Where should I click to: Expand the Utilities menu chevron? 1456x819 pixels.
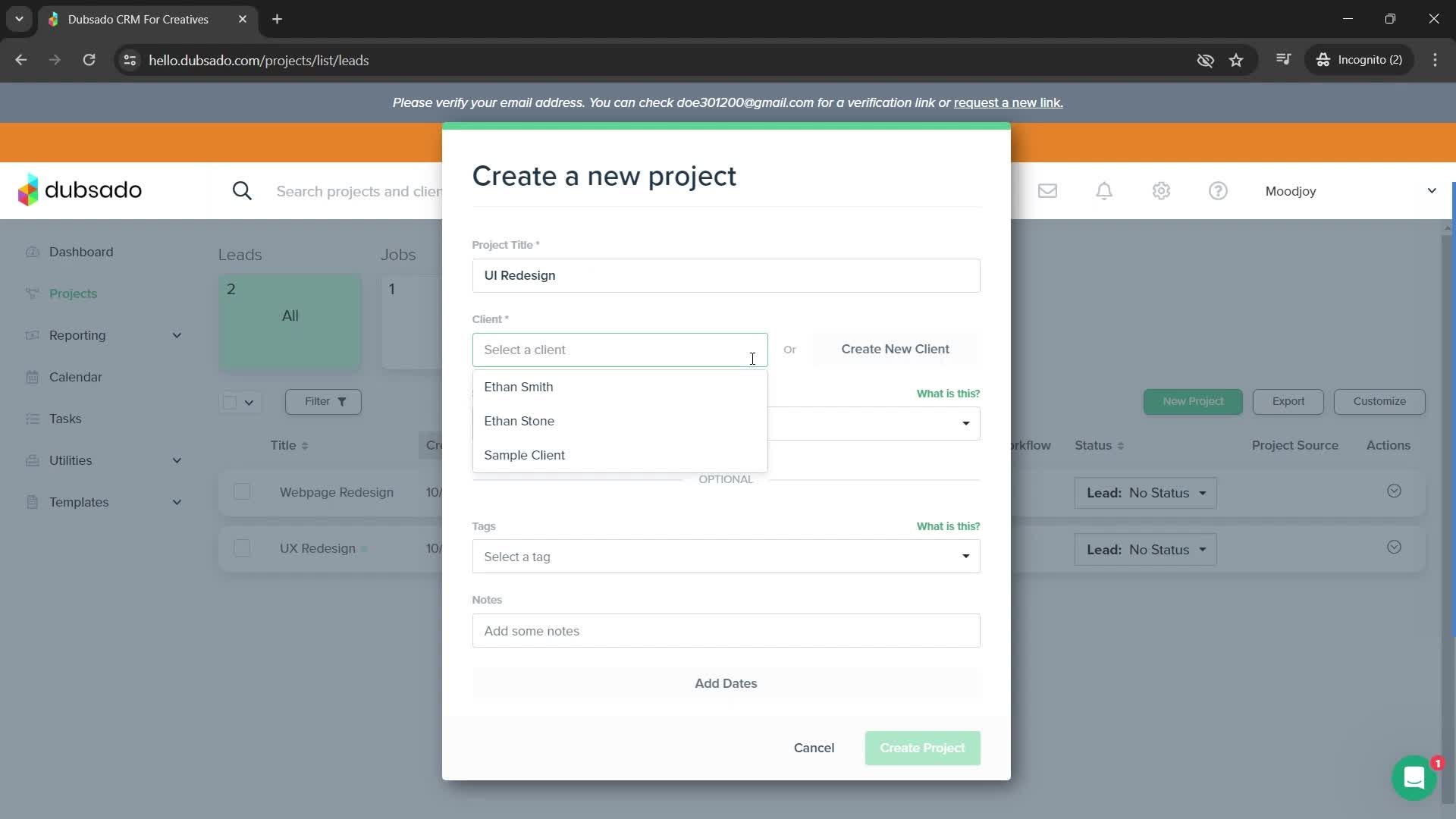pos(177,460)
